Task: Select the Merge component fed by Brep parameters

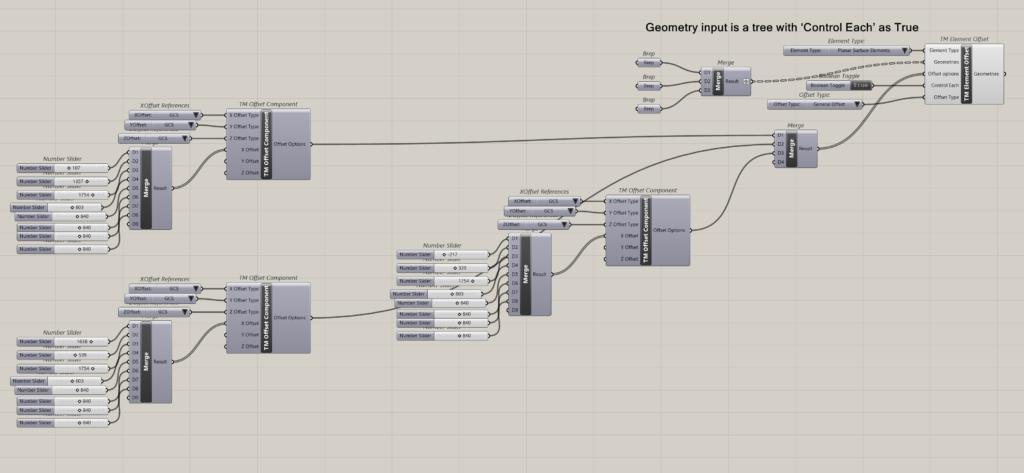Action: (717, 81)
